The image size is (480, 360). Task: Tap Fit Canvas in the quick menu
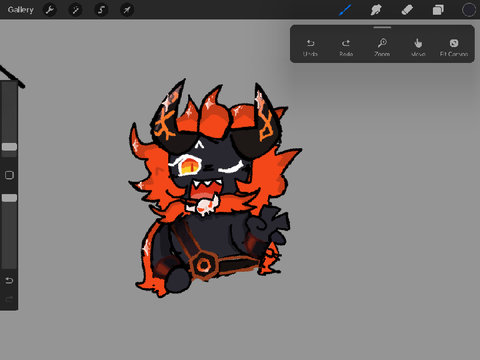tap(454, 47)
